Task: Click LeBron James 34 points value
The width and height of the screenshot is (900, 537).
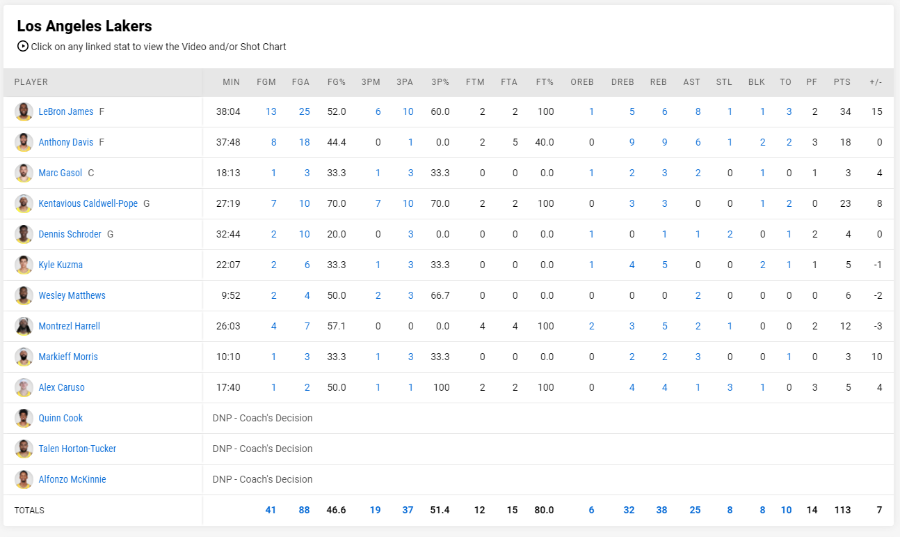Action: 845,111
